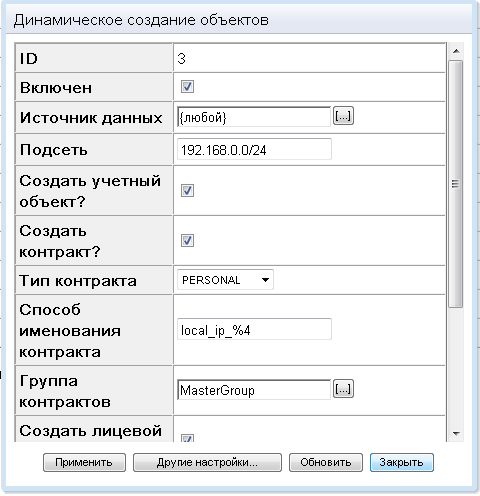Open data source browse button next to {любой}

coord(343,116)
